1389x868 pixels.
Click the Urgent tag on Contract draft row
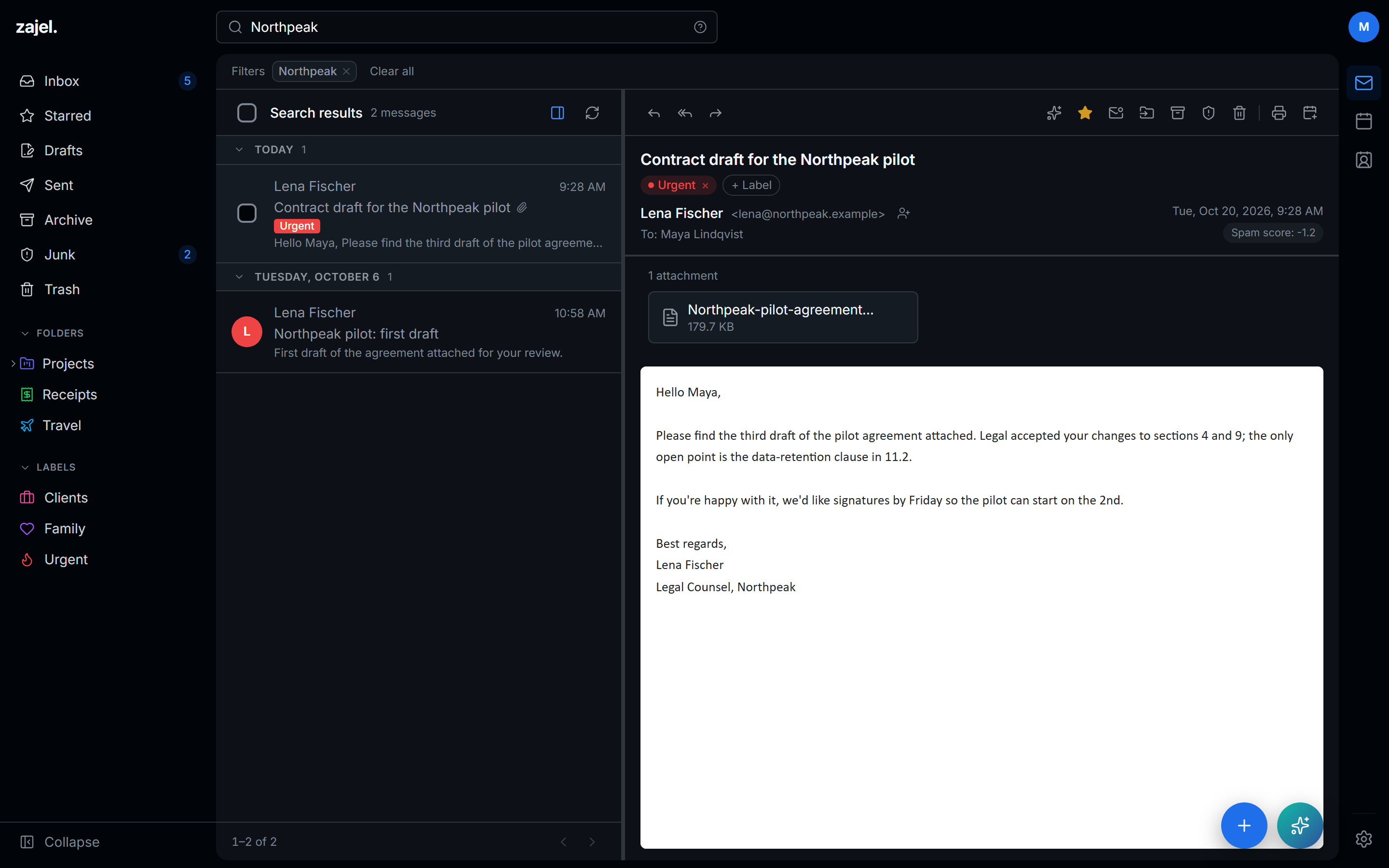pyautogui.click(x=297, y=226)
